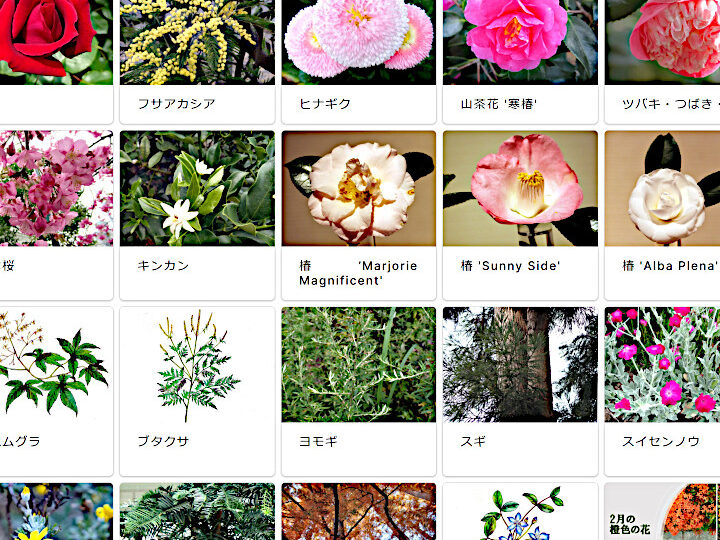Click the ヒナギク caption
The width and height of the screenshot is (720, 540).
click(x=325, y=104)
